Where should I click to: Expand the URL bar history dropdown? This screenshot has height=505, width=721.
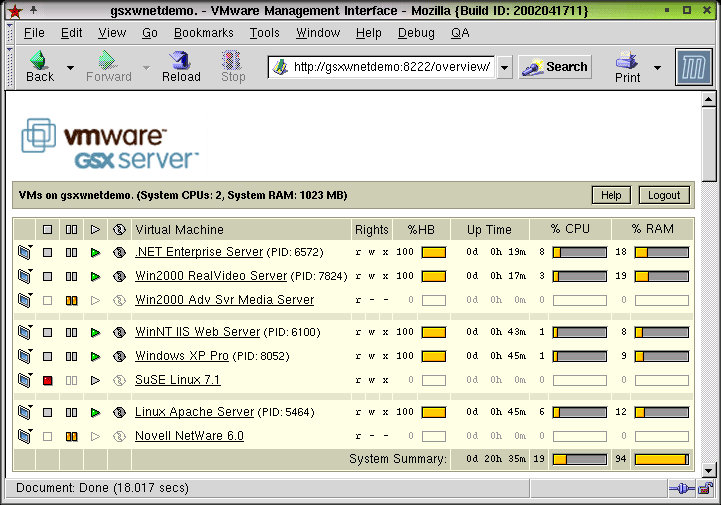504,68
